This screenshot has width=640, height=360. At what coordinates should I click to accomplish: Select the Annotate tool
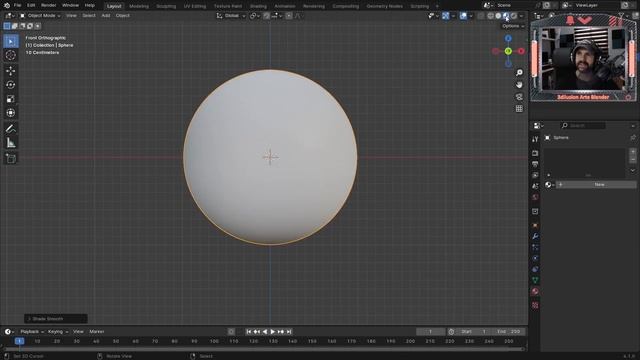[x=11, y=129]
